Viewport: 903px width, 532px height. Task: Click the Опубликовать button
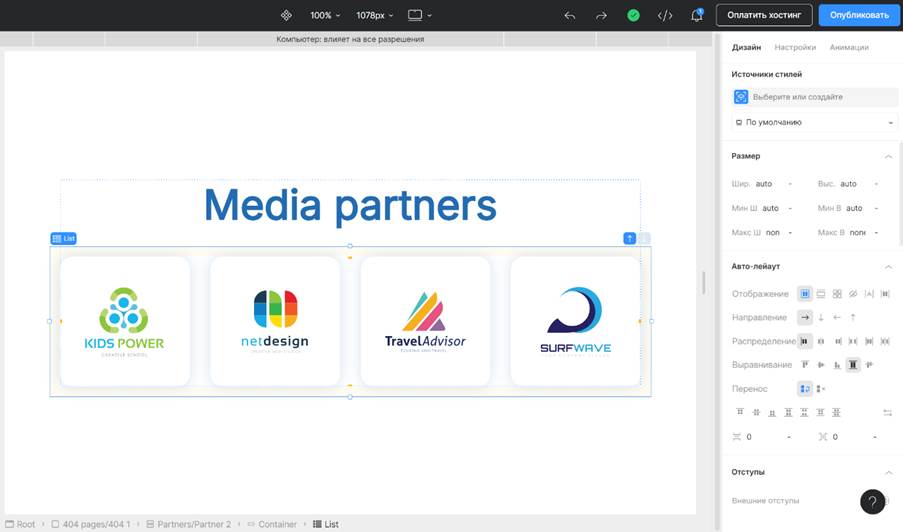point(859,15)
